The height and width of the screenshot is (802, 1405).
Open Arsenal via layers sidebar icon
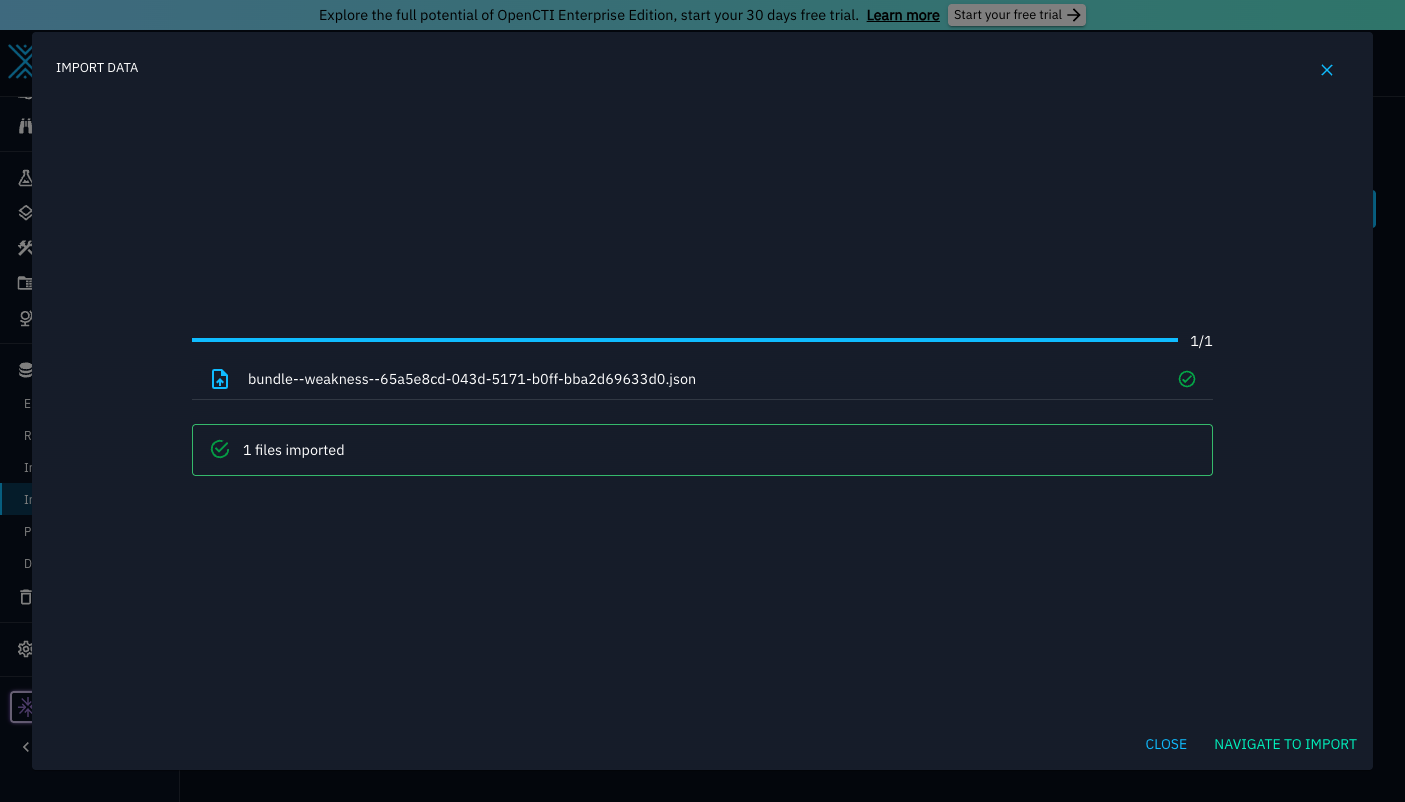click(x=25, y=213)
